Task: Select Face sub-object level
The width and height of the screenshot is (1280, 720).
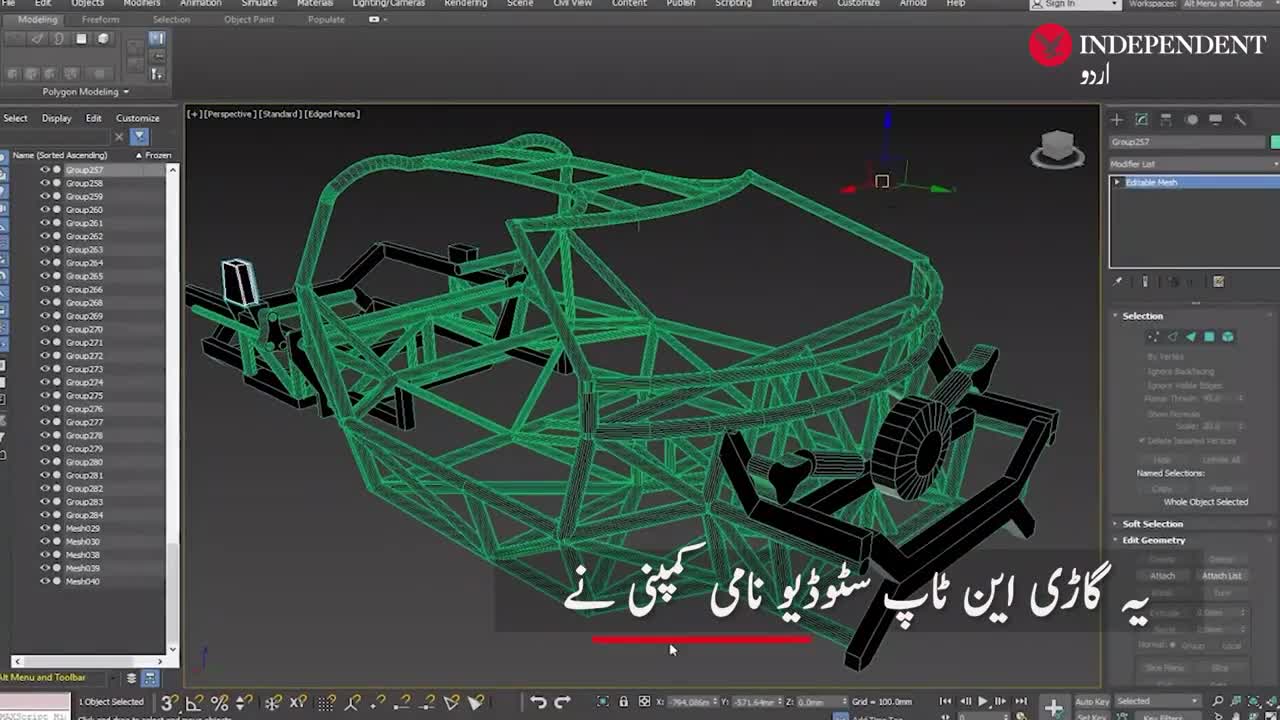Action: tap(1191, 337)
